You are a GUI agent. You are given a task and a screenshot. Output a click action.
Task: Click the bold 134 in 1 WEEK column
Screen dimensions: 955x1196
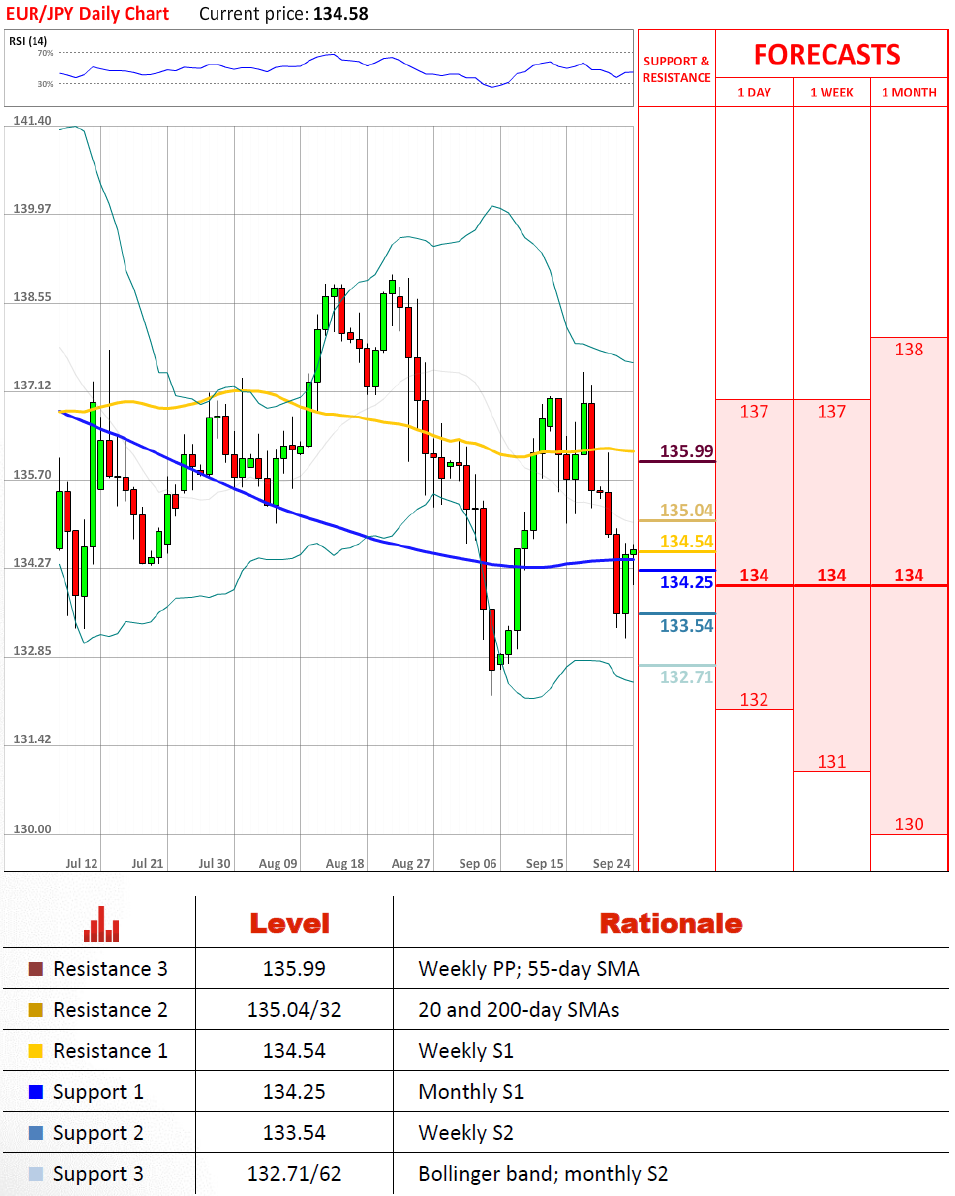(832, 575)
